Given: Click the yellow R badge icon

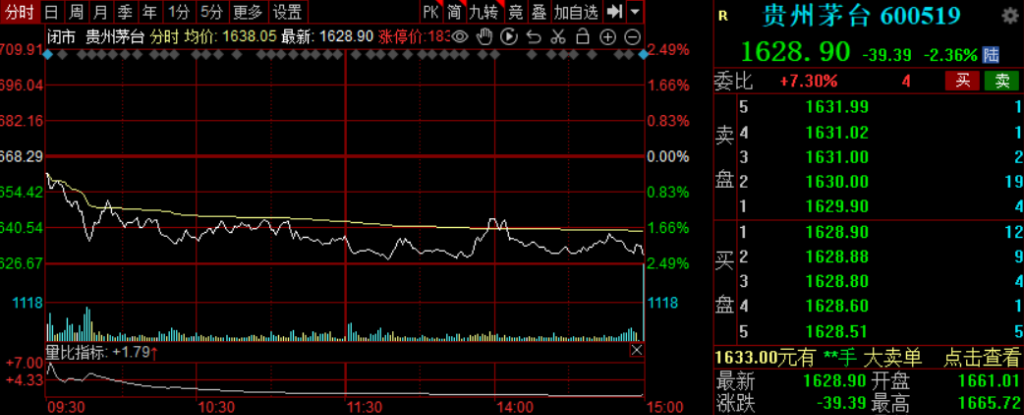Looking at the screenshot, I should (x=723, y=16).
